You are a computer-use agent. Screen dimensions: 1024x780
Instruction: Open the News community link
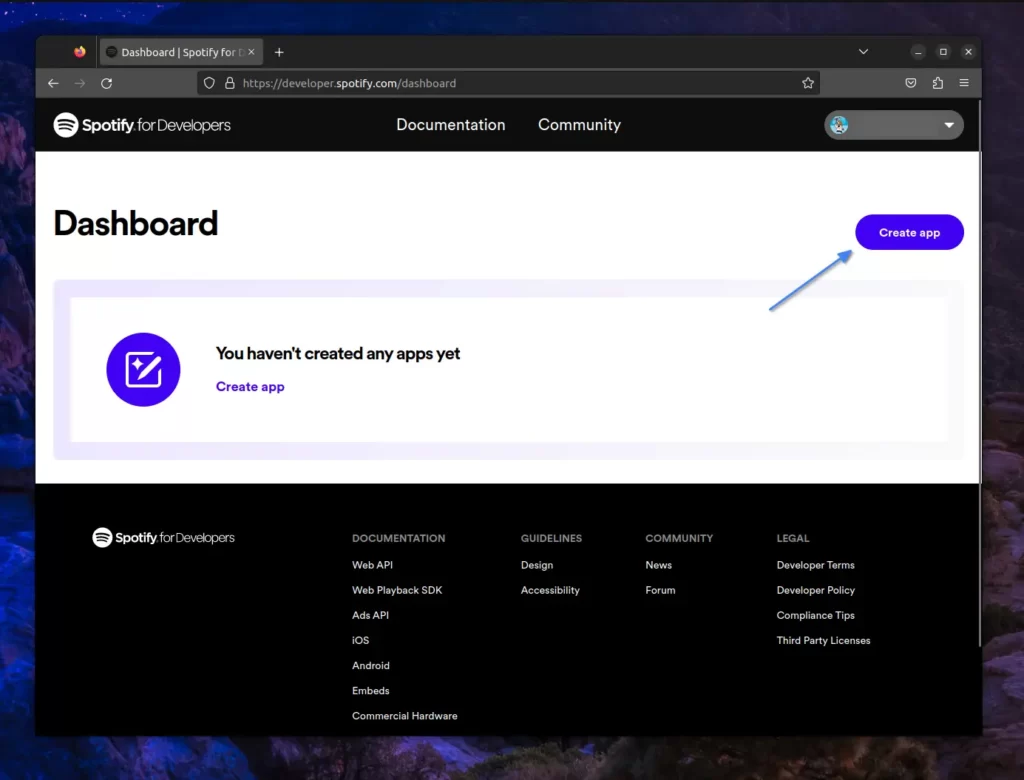(x=658, y=565)
